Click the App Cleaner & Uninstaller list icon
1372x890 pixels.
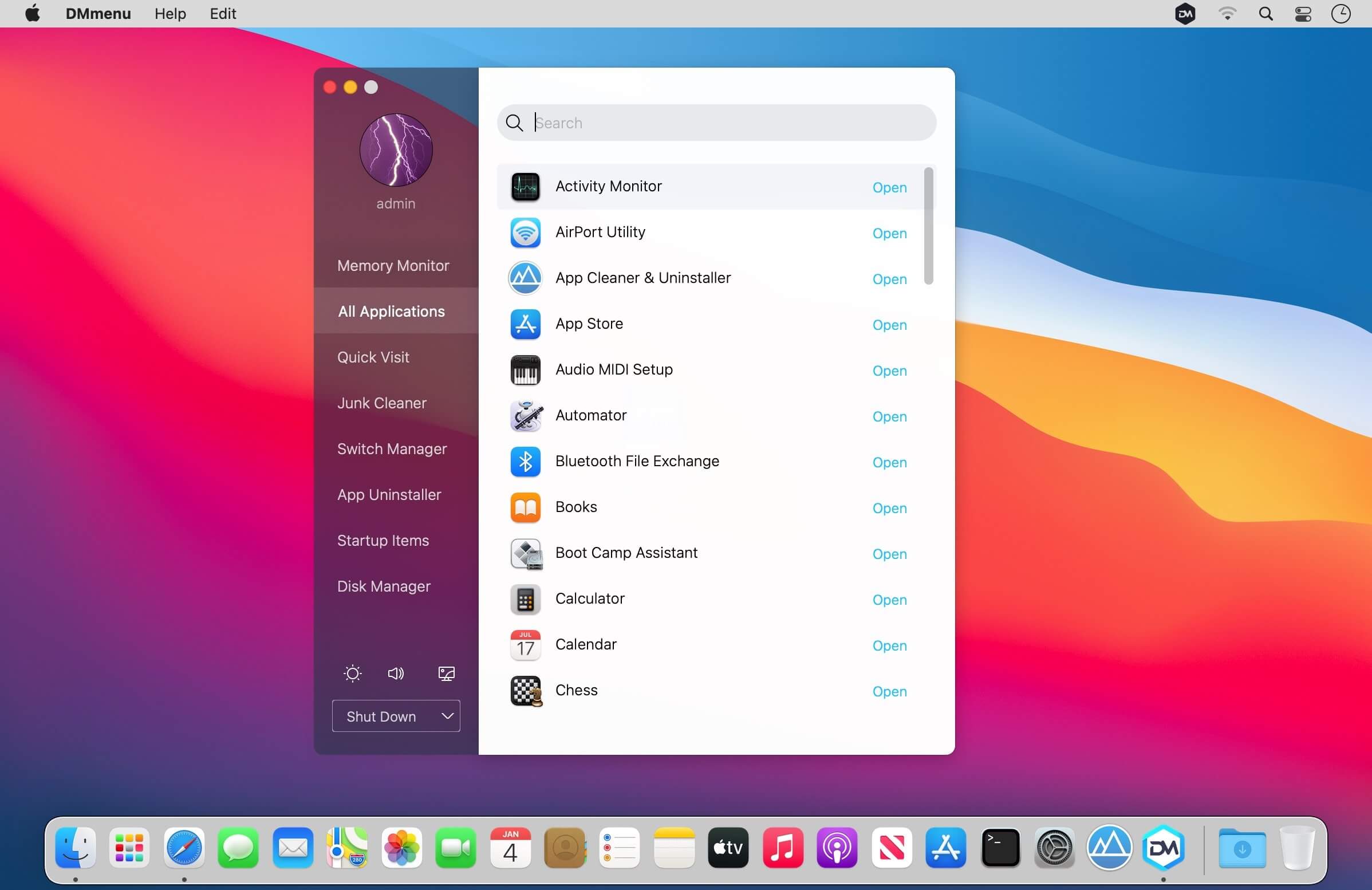(x=525, y=278)
